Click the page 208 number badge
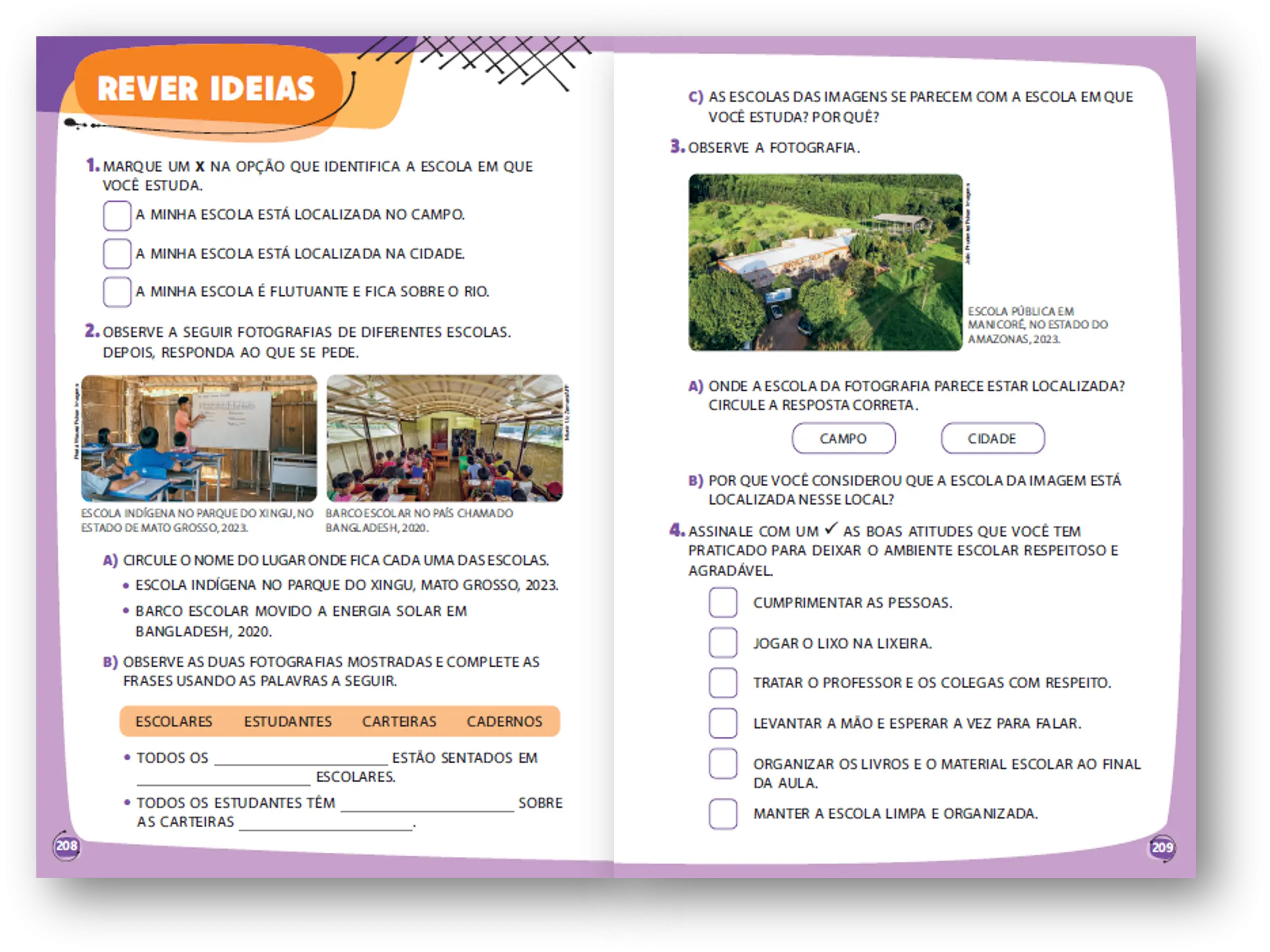Viewport: 1270px width, 952px height. tap(67, 846)
